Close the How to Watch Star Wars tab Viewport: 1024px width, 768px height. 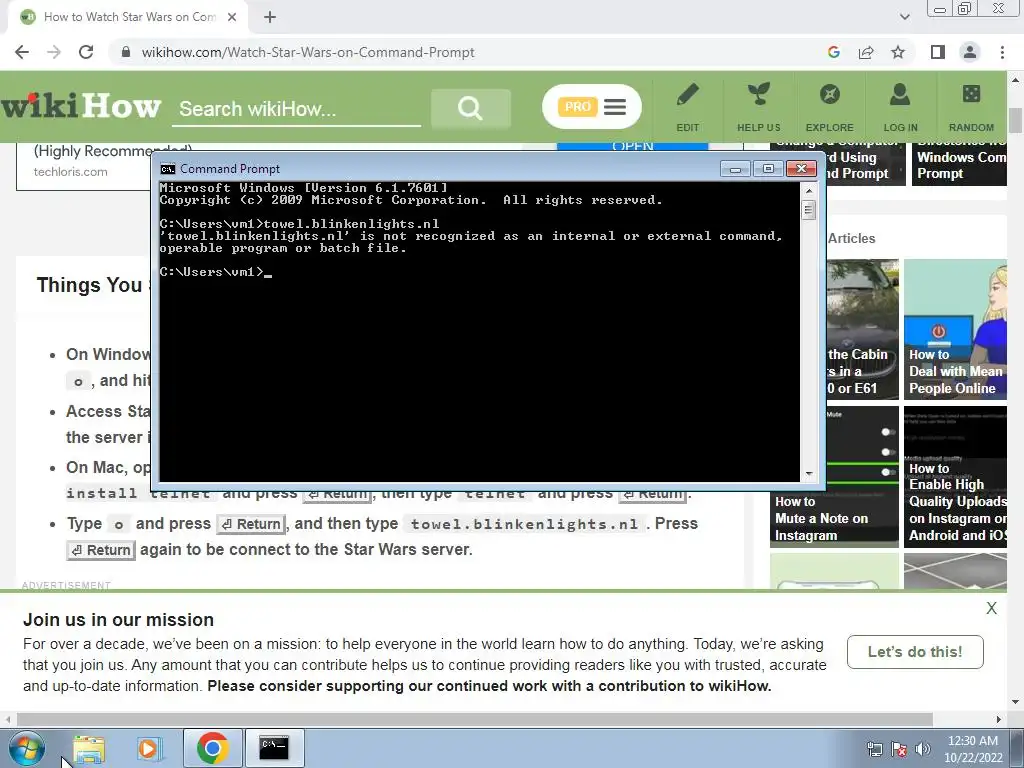[232, 17]
